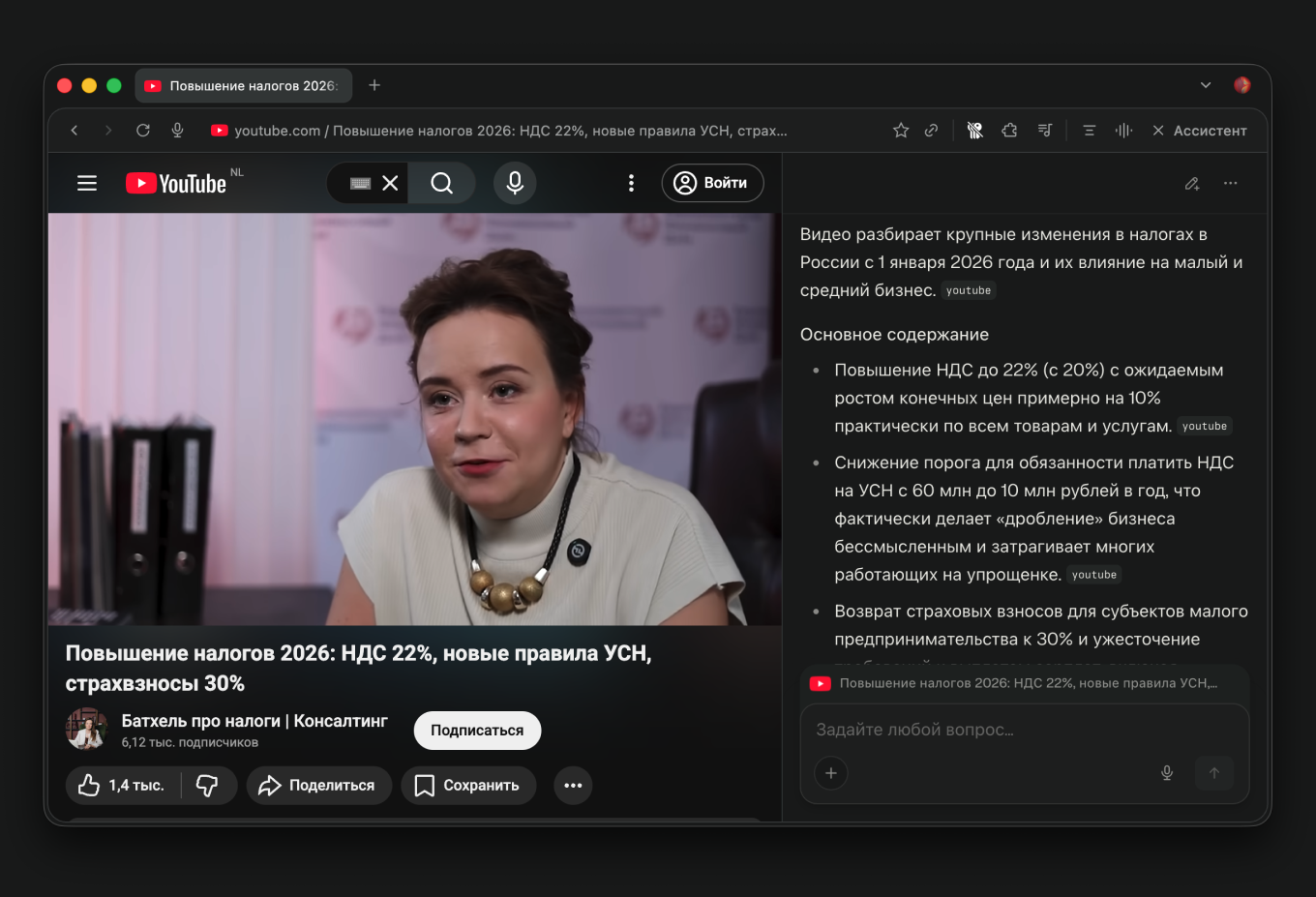Viewport: 1316px width, 897px height.
Task: Select the Повышение налогов 2026 browser tab
Action: point(244,85)
